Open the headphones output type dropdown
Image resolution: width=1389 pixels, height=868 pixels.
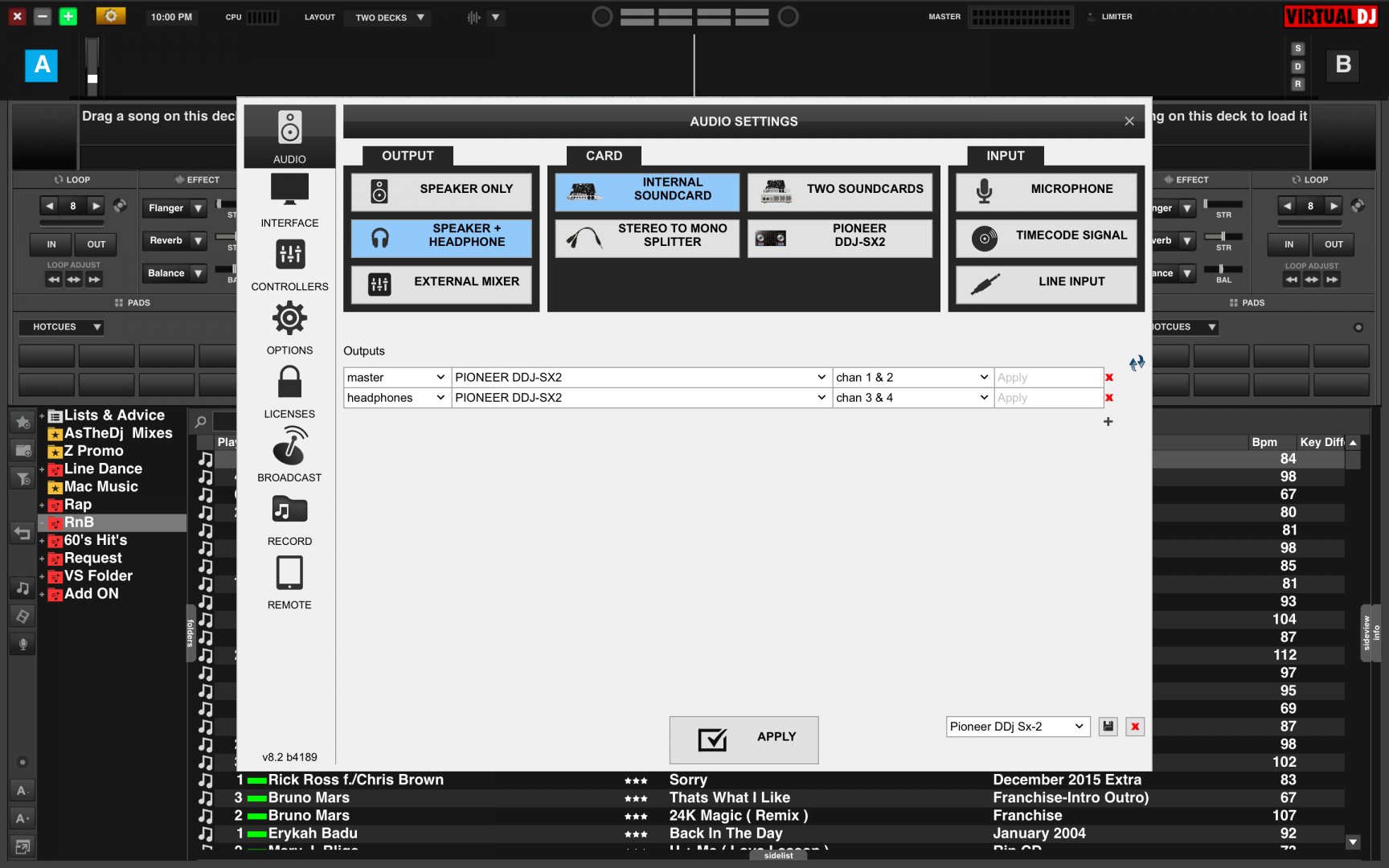tap(397, 398)
